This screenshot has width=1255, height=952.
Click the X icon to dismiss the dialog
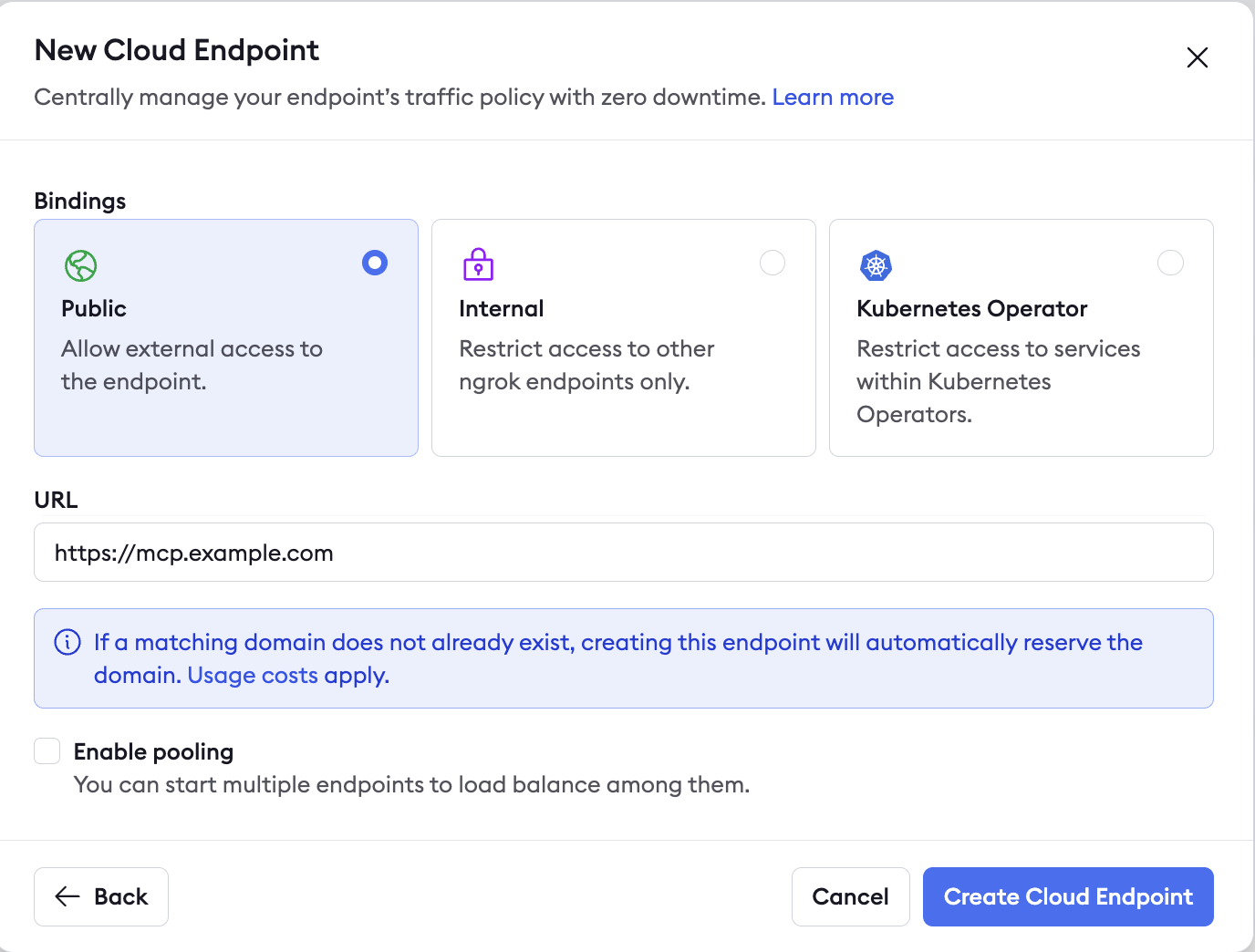[1197, 57]
